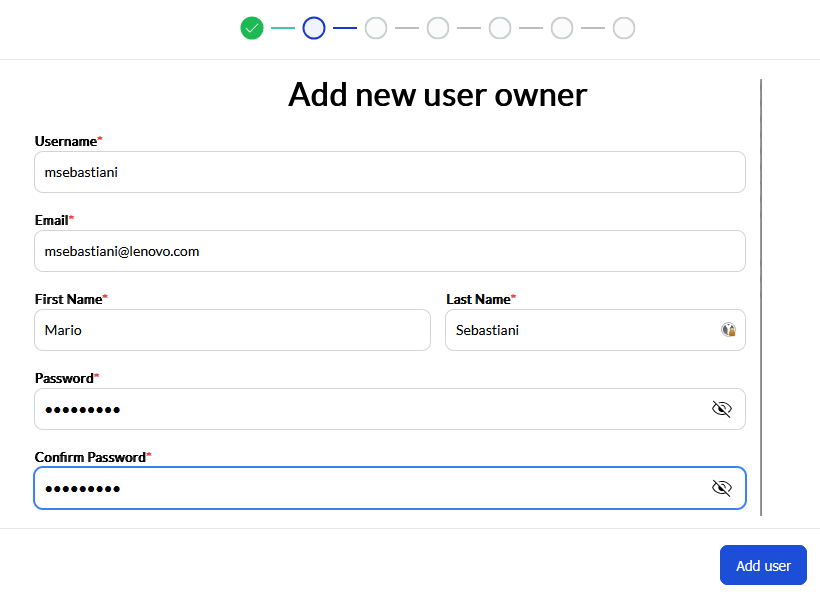This screenshot has height=601, width=820.
Task: Select the second step circle in progress bar
Action: [314, 28]
